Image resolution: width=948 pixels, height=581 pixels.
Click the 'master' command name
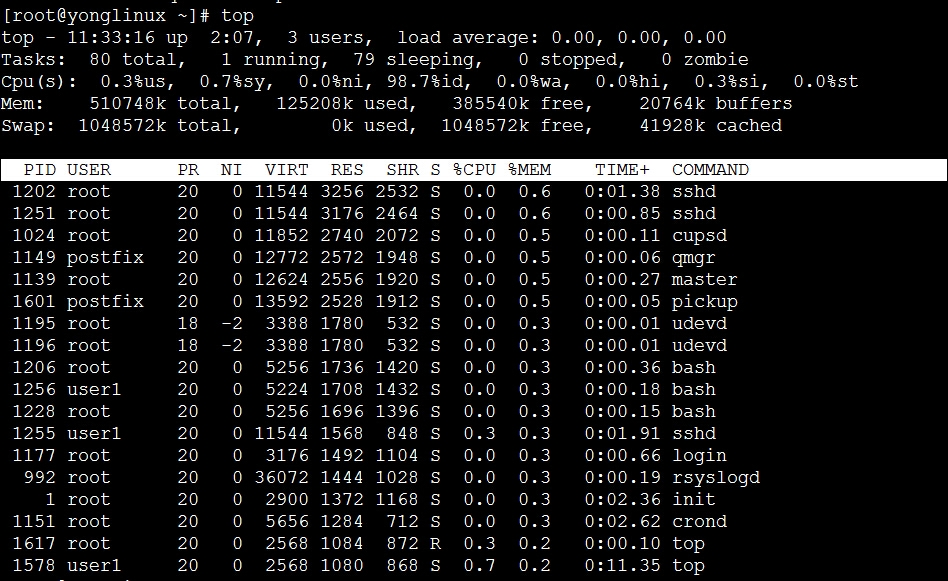705,280
